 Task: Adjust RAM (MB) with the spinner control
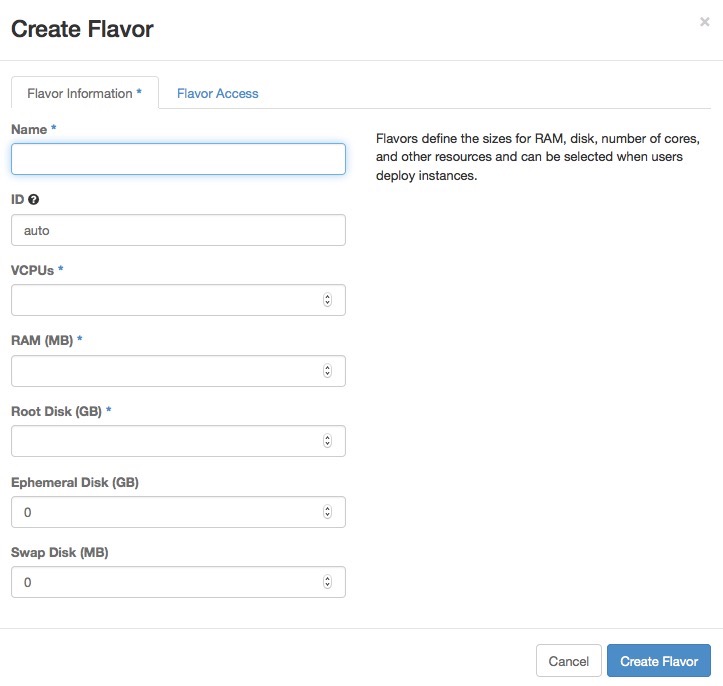(328, 371)
